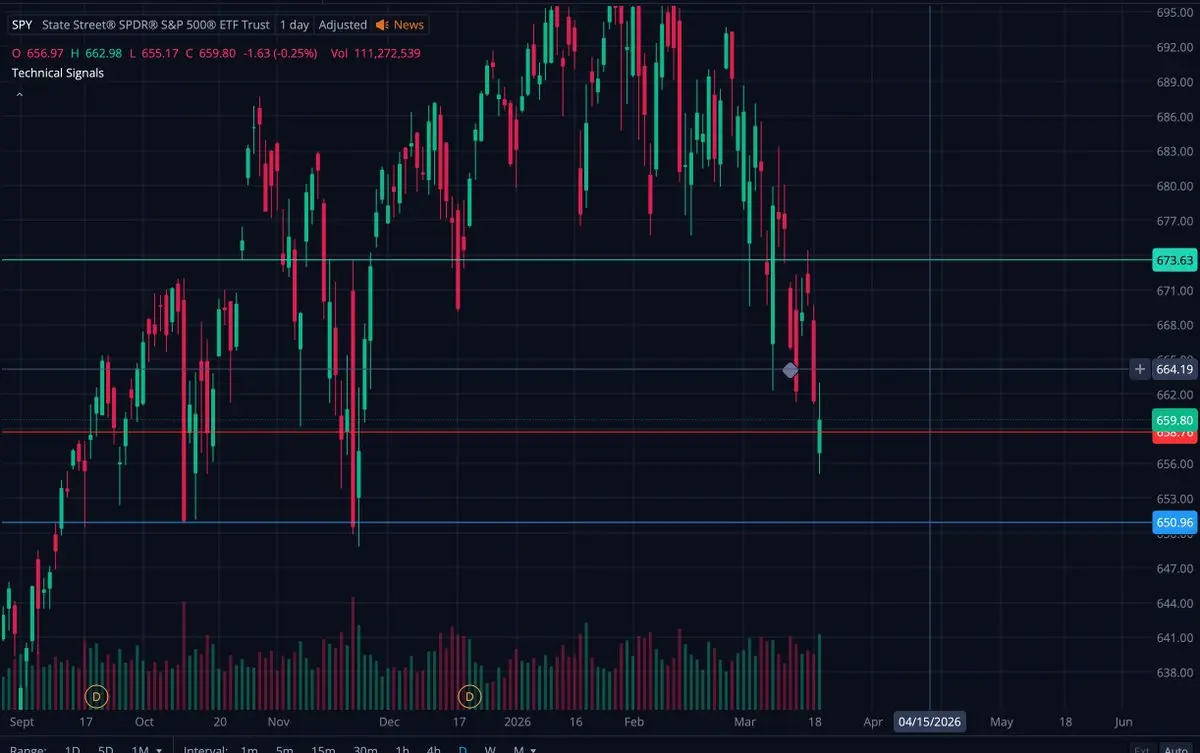Toggle the Adjusted price setting
Viewport: 1200px width, 753px height.
click(x=343, y=25)
